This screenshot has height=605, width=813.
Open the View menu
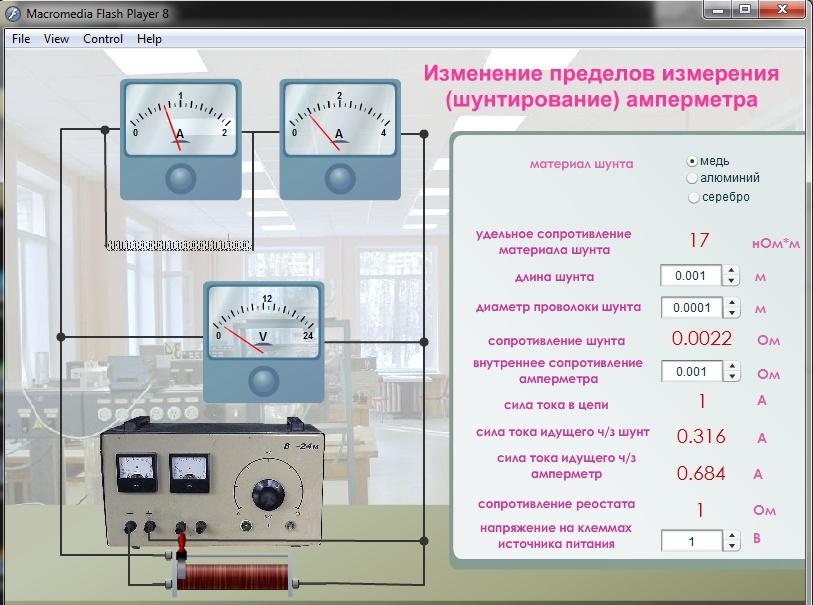(56, 39)
